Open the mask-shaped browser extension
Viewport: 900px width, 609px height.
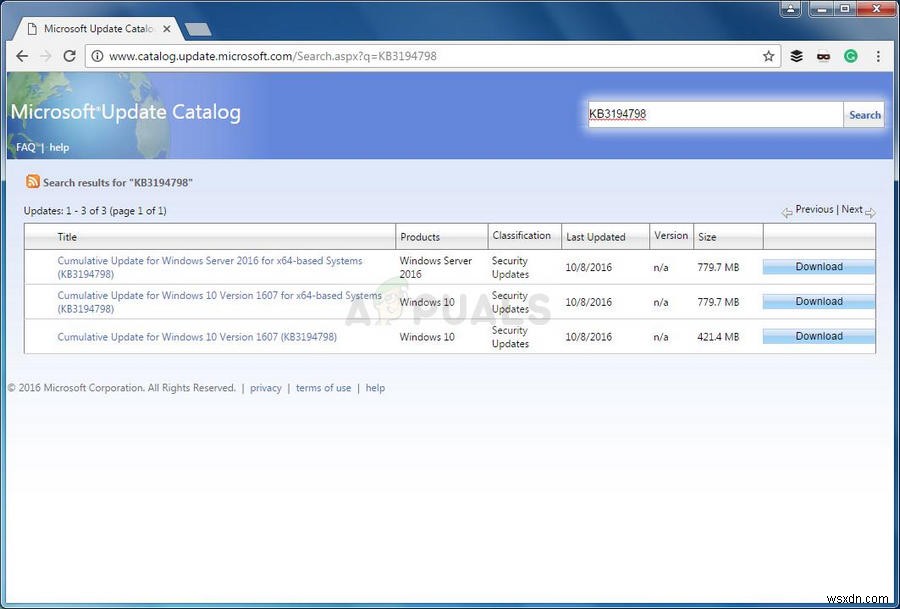click(823, 56)
